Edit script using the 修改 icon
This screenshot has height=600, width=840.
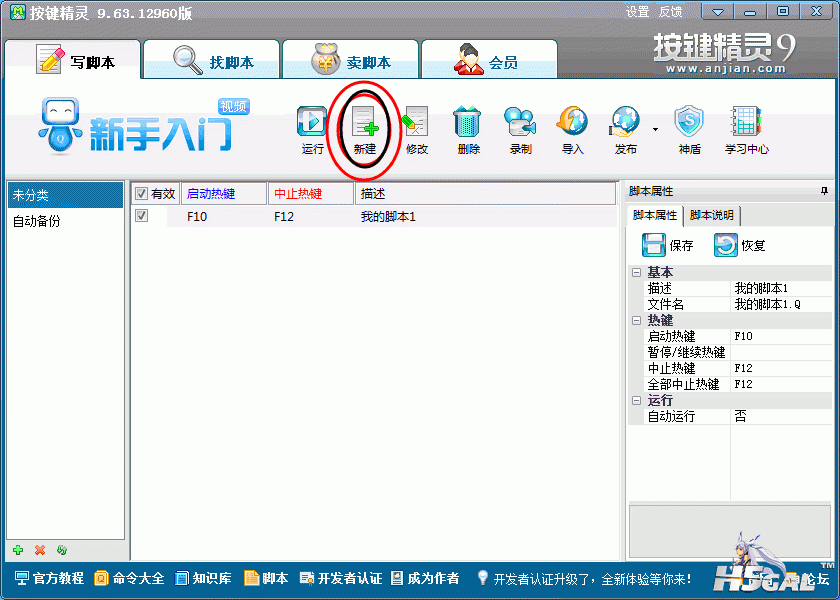pos(416,130)
